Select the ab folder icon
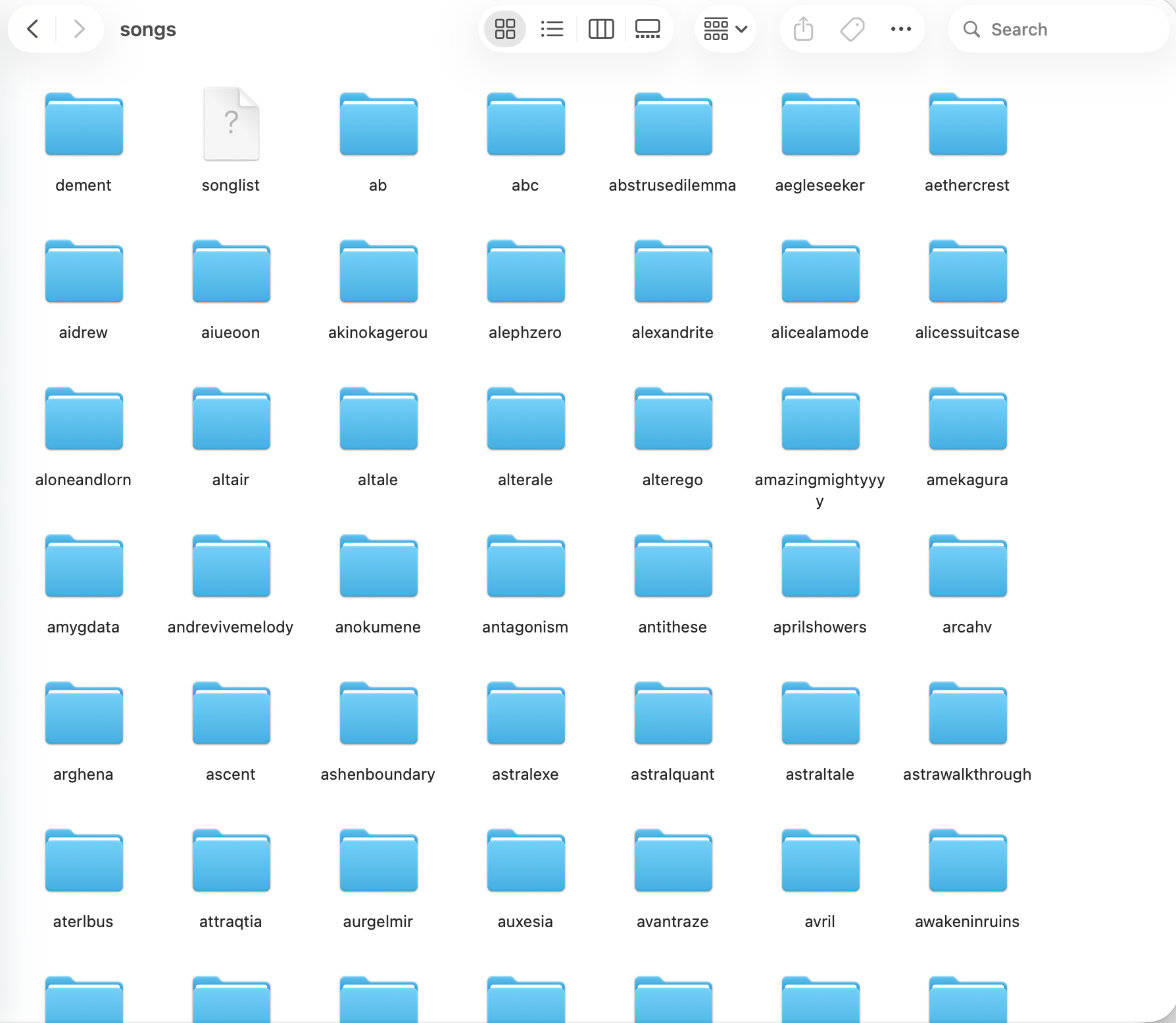Viewport: 1176px width, 1023px height. (x=379, y=124)
